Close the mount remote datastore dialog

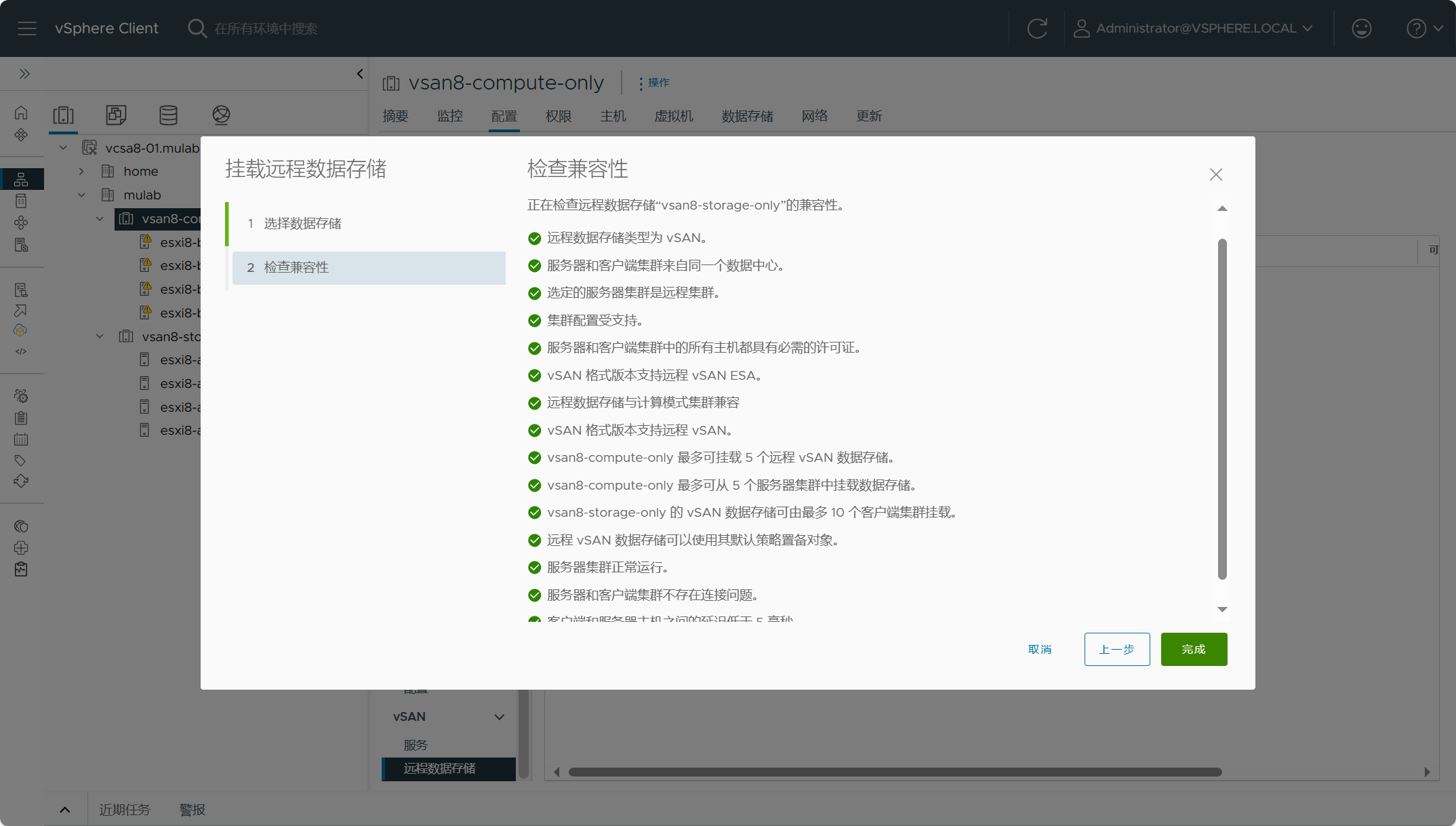click(1216, 174)
